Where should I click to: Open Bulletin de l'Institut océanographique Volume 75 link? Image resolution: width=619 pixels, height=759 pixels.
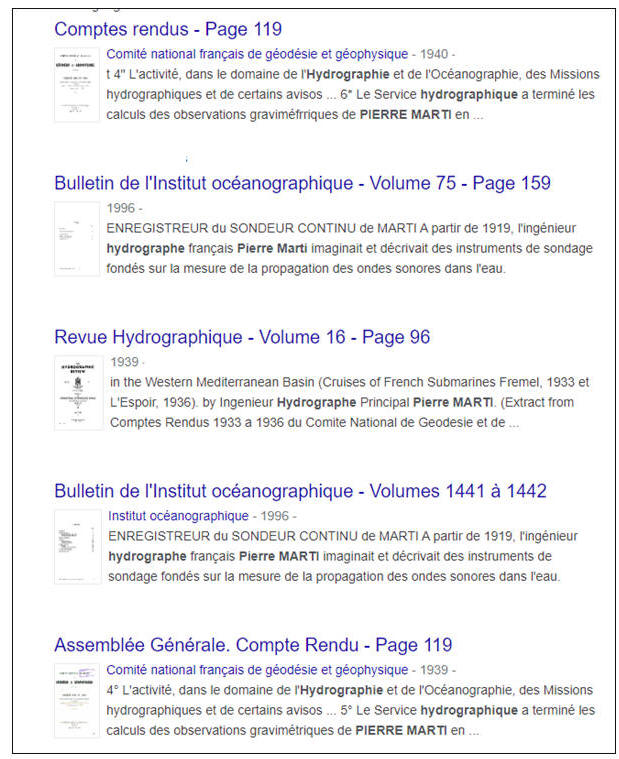point(302,183)
